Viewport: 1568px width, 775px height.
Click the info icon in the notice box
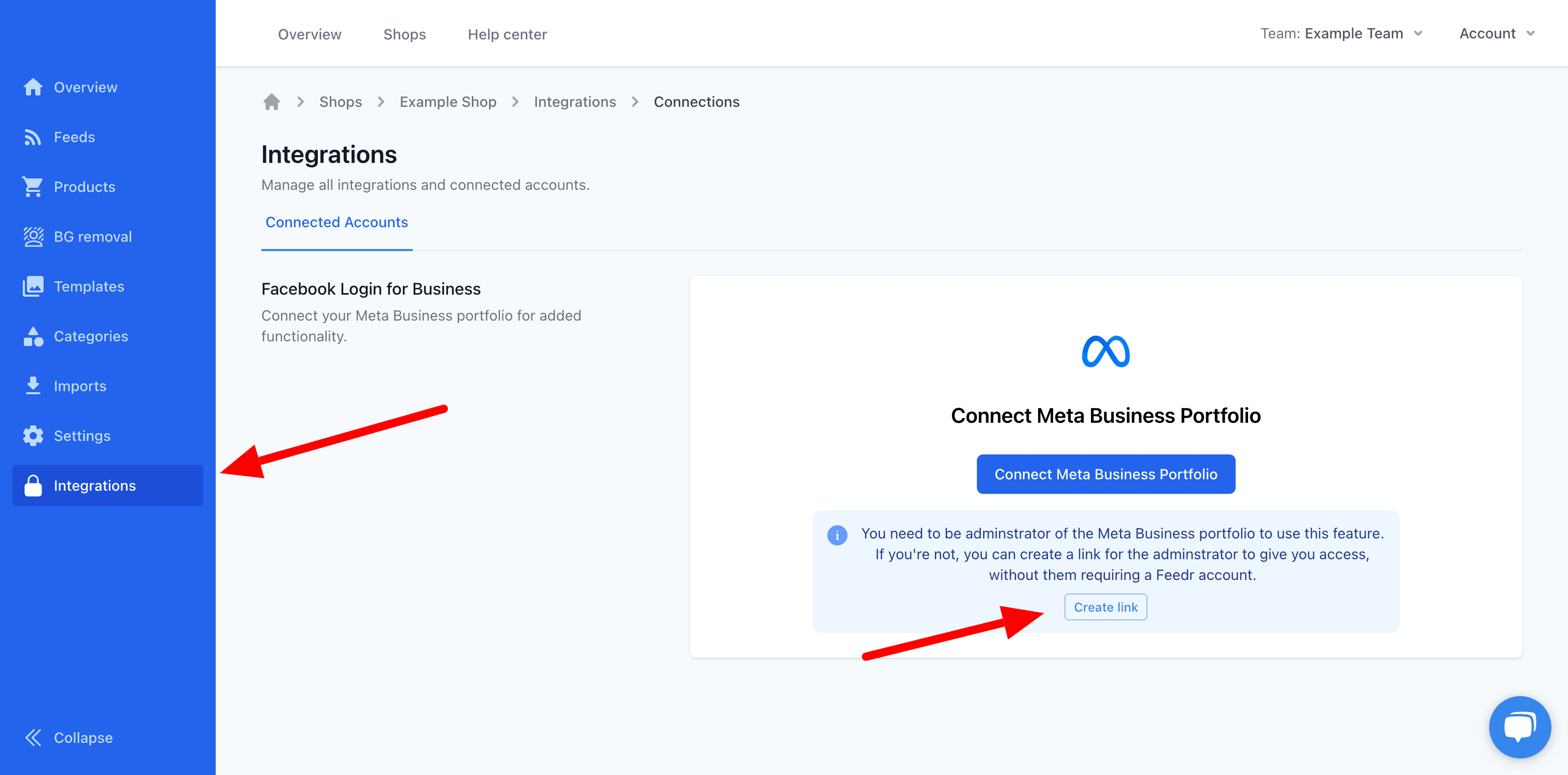(x=837, y=535)
